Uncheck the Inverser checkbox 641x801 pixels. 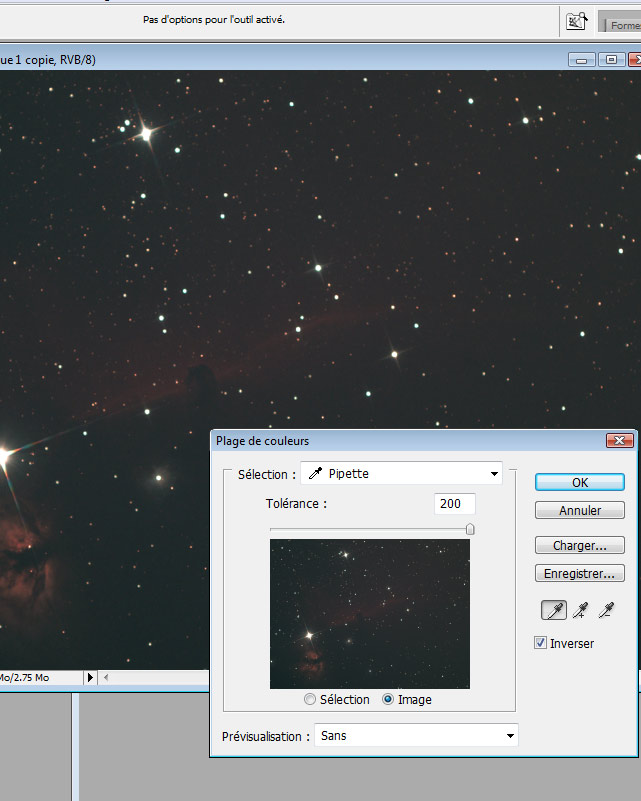pos(540,643)
